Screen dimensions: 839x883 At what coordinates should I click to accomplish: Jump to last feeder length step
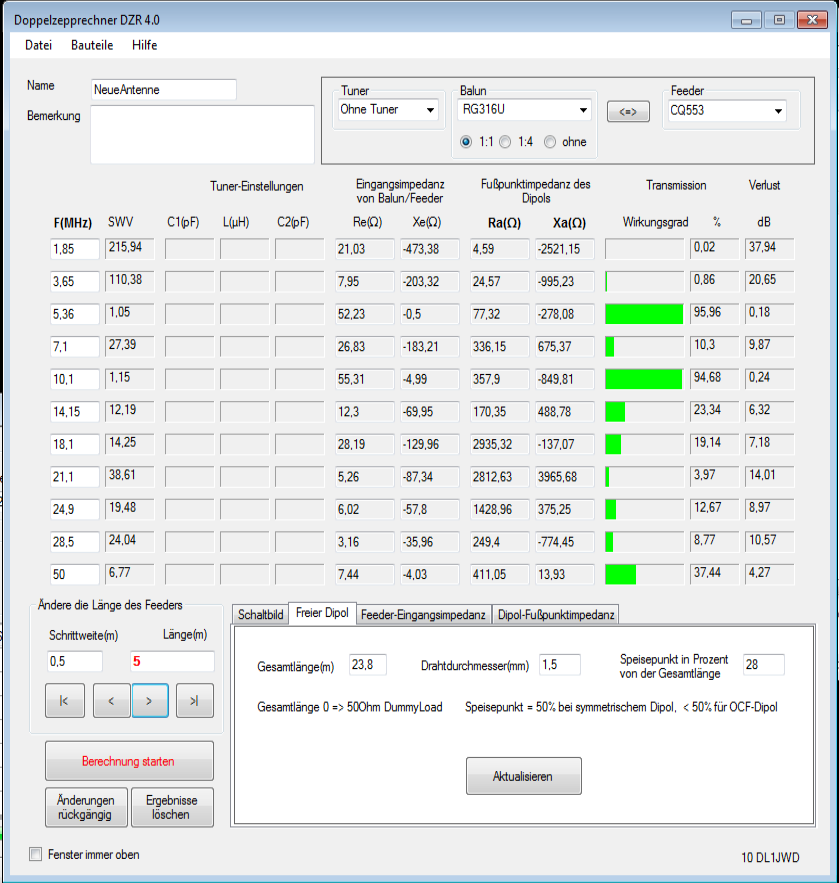194,701
